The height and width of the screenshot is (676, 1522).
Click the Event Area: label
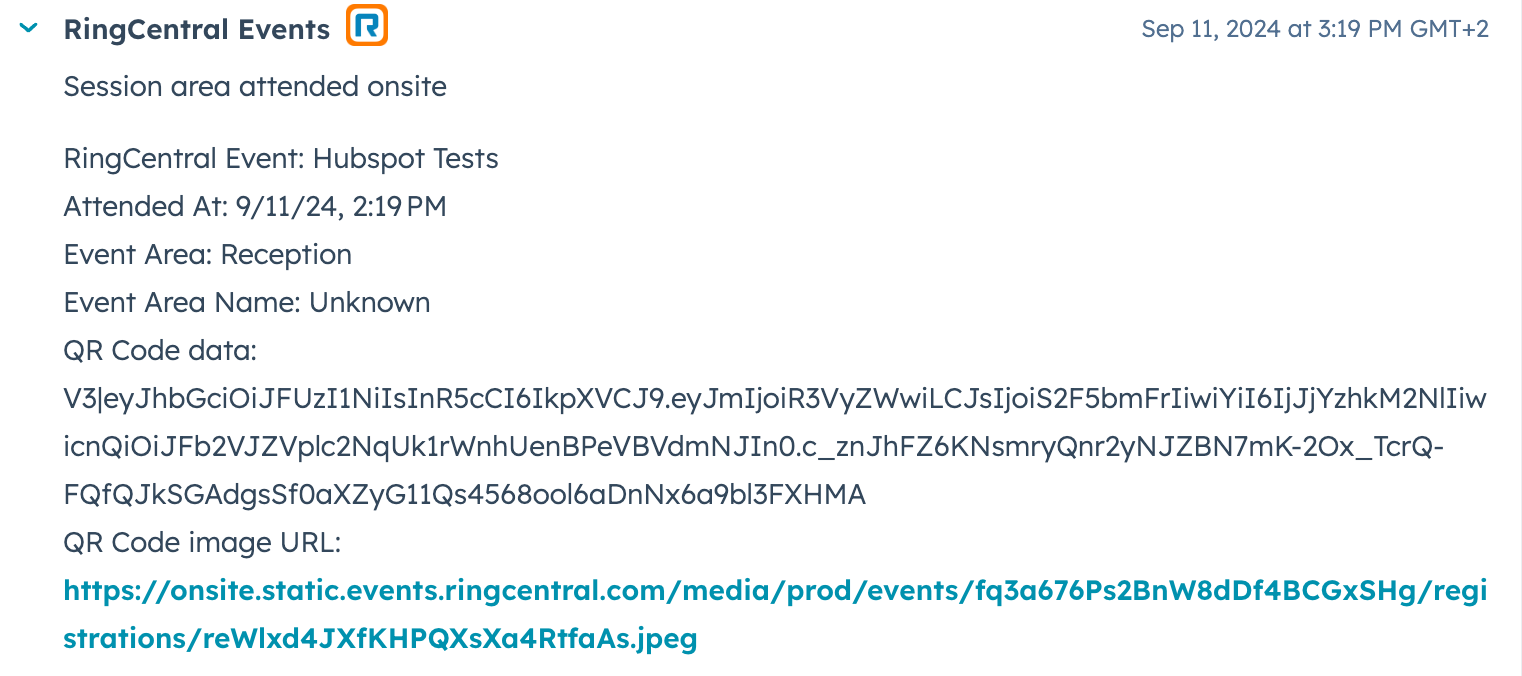(x=138, y=255)
